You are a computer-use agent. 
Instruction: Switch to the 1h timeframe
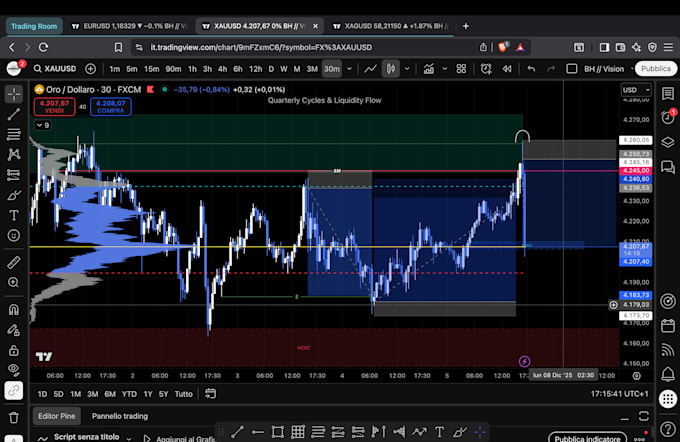click(192, 69)
